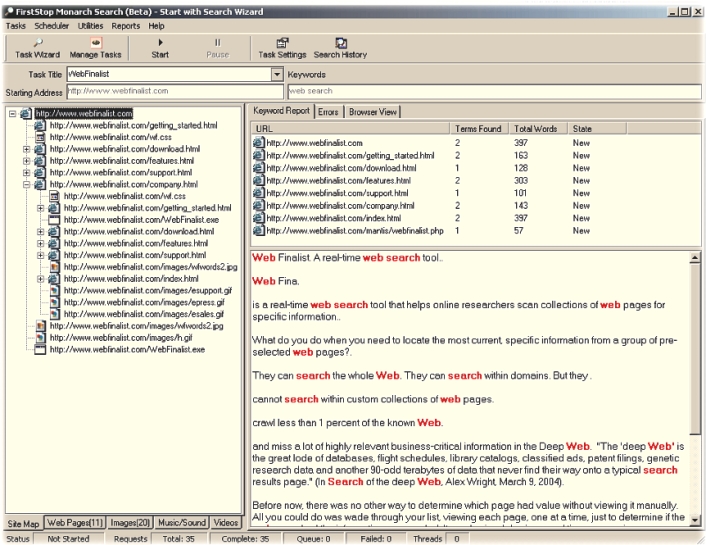The image size is (706, 545).
Task: Expand nested support.html under company.html
Action: [41, 255]
